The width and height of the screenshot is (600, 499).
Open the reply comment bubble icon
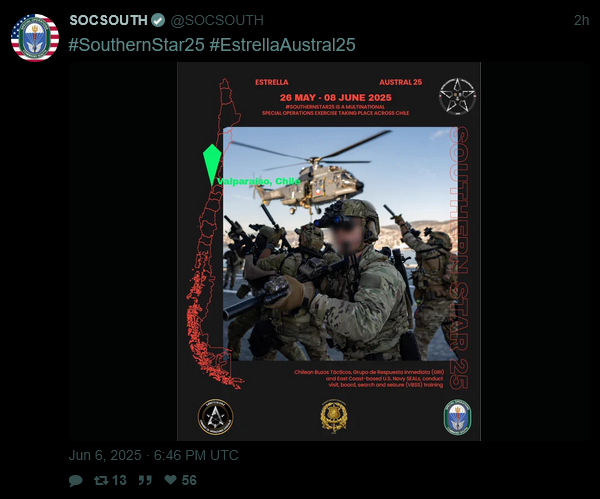click(75, 481)
